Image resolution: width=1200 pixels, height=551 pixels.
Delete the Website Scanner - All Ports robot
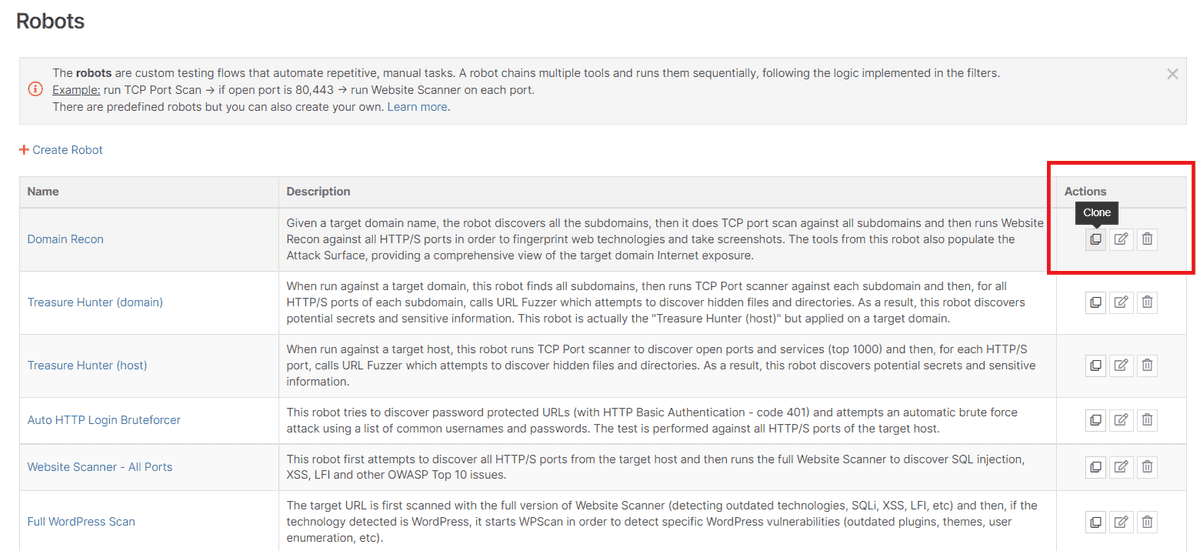(x=1147, y=467)
